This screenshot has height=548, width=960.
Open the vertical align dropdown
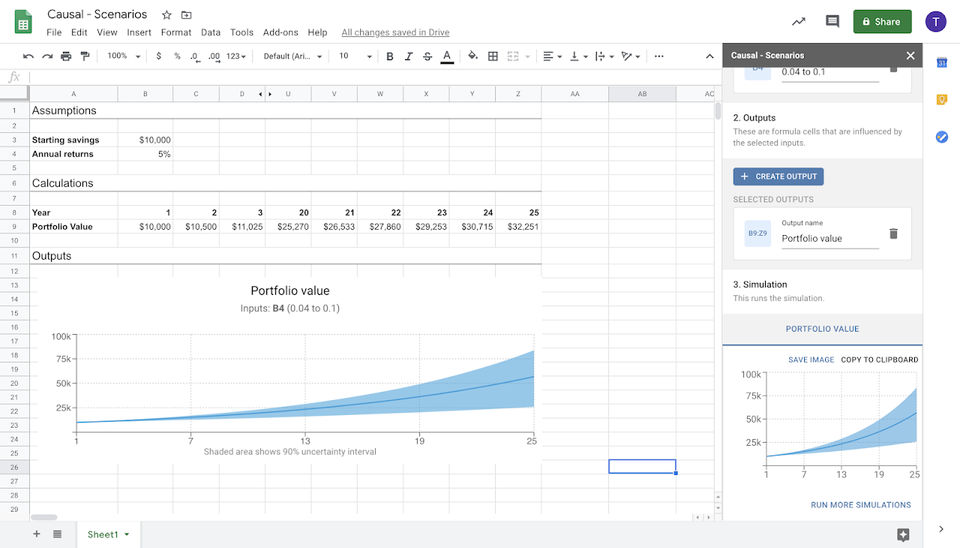[579, 56]
